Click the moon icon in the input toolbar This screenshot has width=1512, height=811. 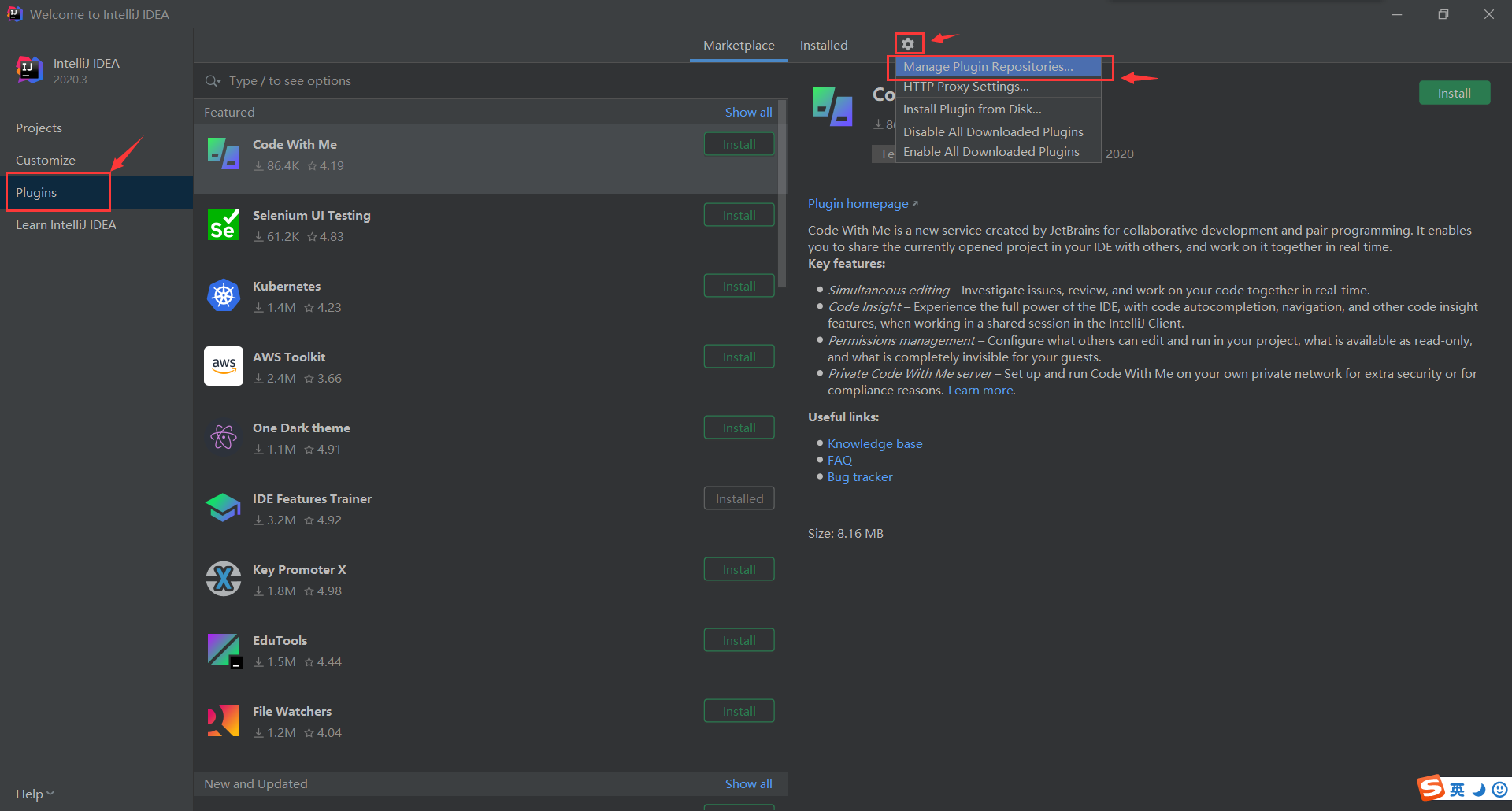(x=1479, y=790)
